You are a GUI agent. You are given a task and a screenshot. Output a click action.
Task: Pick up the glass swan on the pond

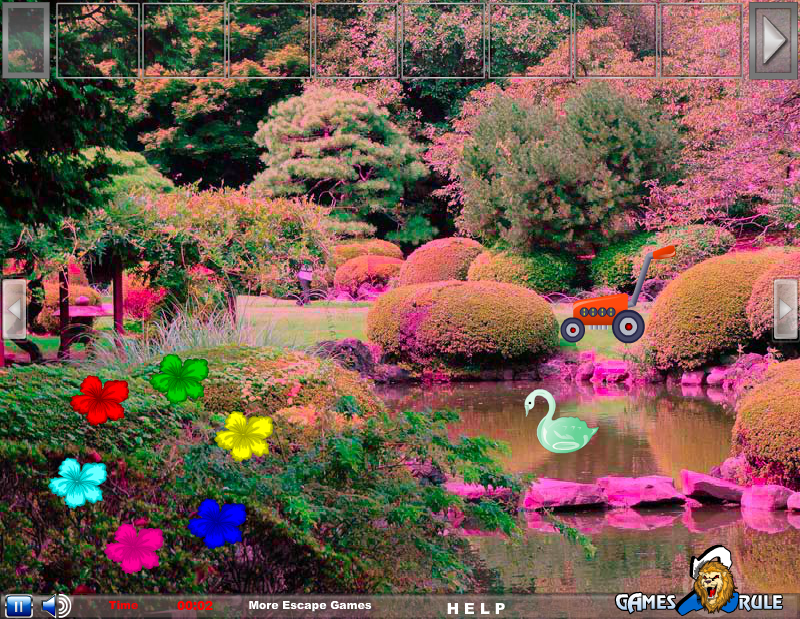coord(560,422)
